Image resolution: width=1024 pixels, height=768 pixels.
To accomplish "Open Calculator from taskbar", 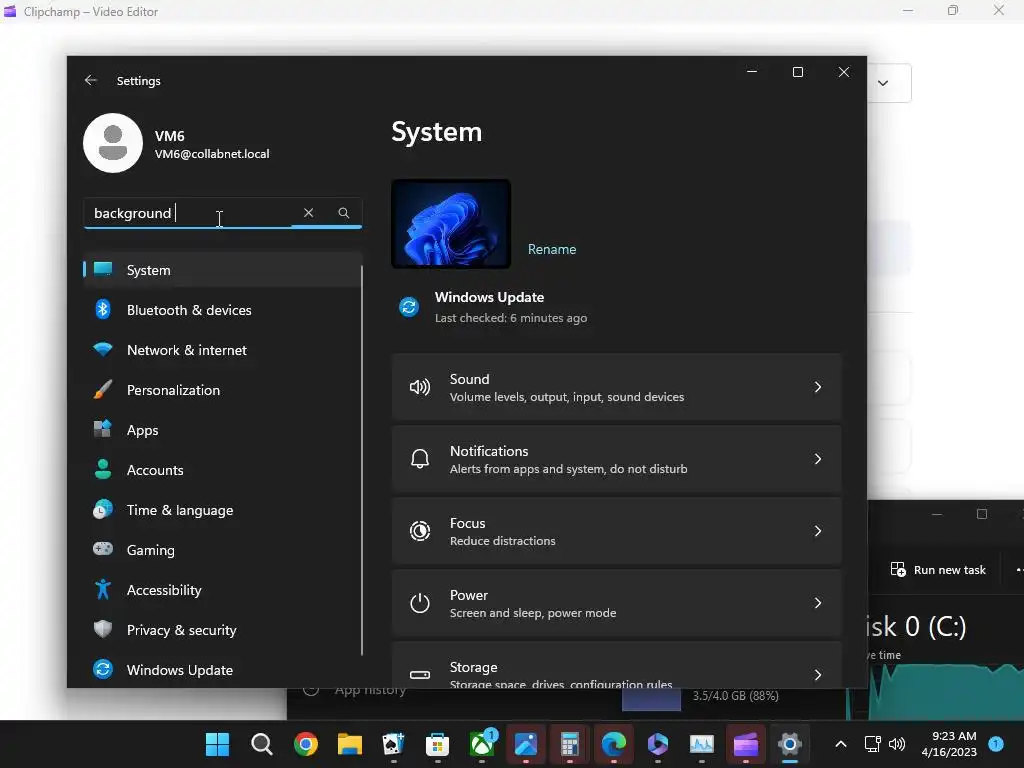I will pyautogui.click(x=569, y=744).
